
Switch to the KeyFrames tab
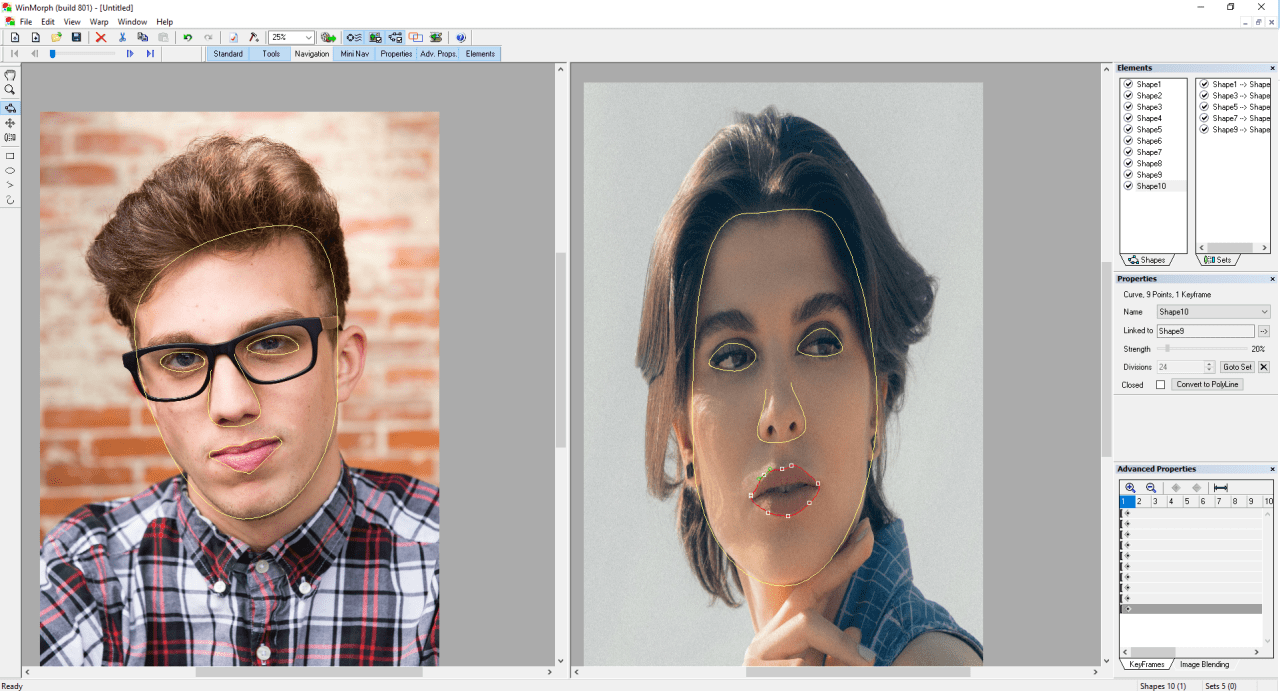(1146, 664)
